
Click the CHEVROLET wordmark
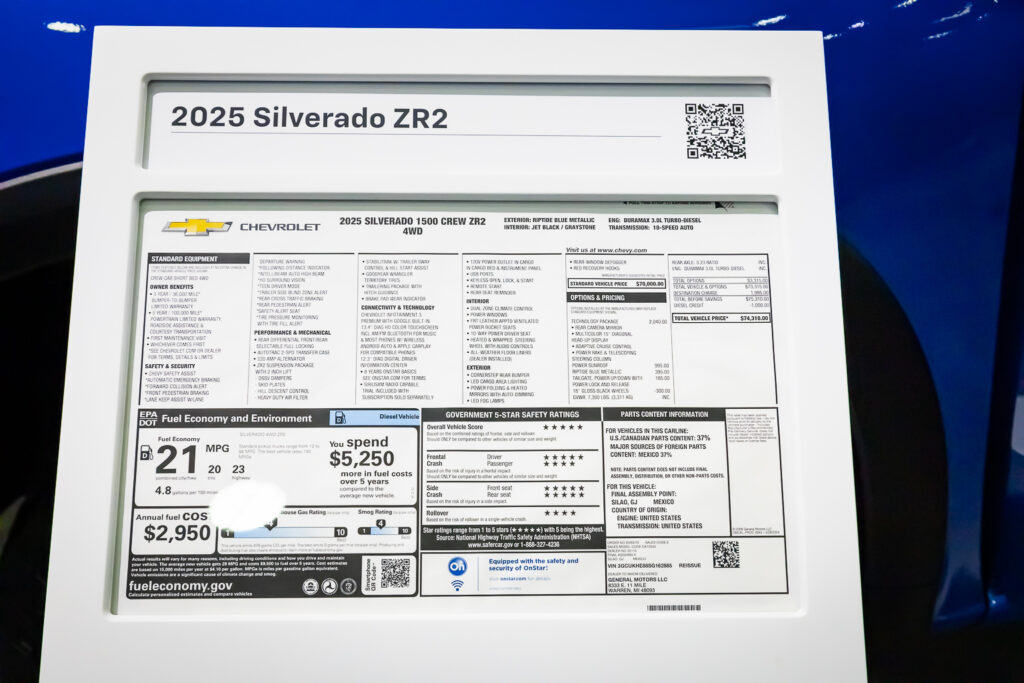(x=280, y=227)
